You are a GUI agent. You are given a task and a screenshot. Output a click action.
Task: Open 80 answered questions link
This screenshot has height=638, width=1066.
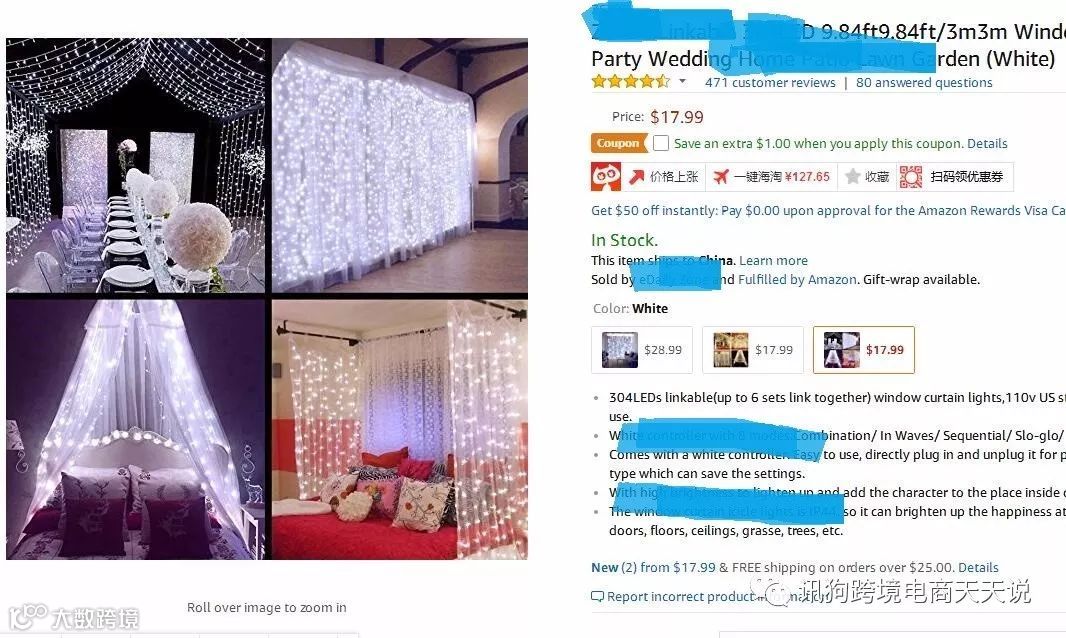pyautogui.click(x=924, y=82)
